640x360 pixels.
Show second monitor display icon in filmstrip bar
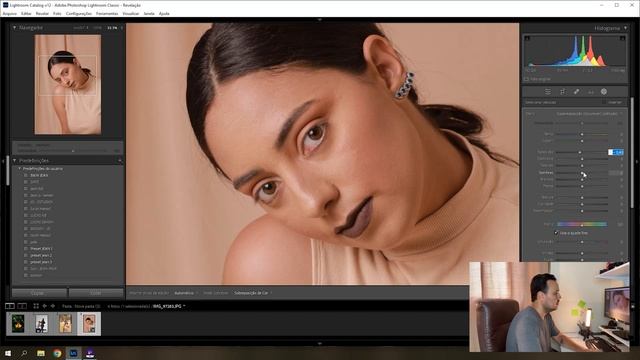(22, 306)
